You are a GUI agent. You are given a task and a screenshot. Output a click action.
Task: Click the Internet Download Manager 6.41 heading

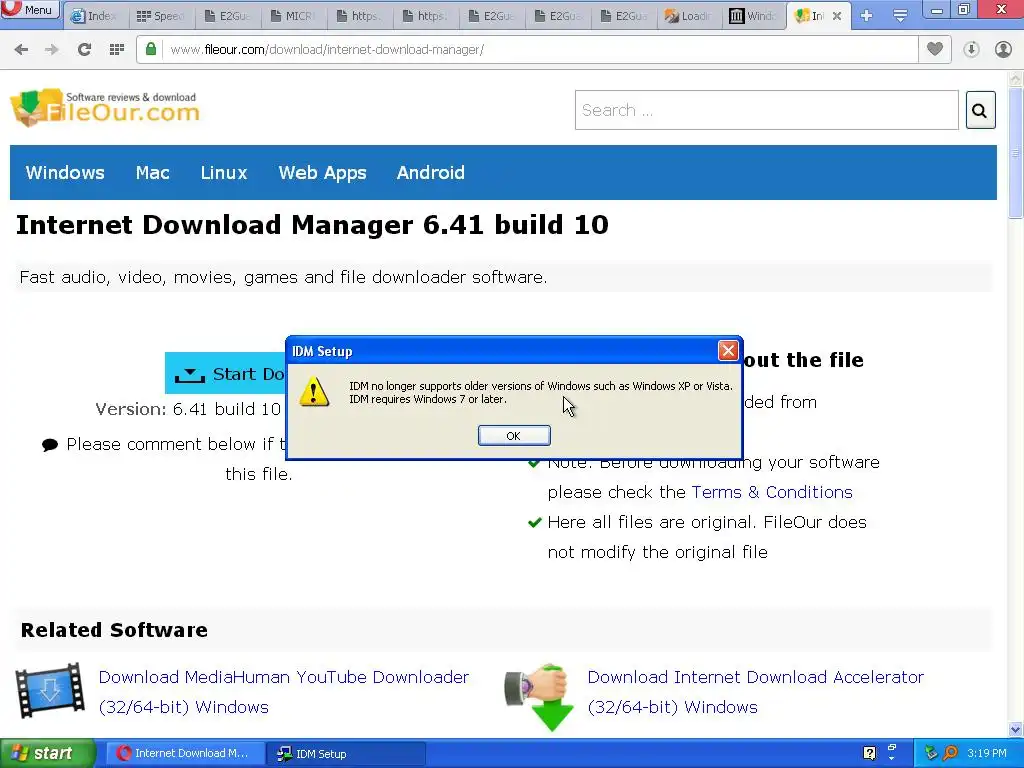point(312,225)
